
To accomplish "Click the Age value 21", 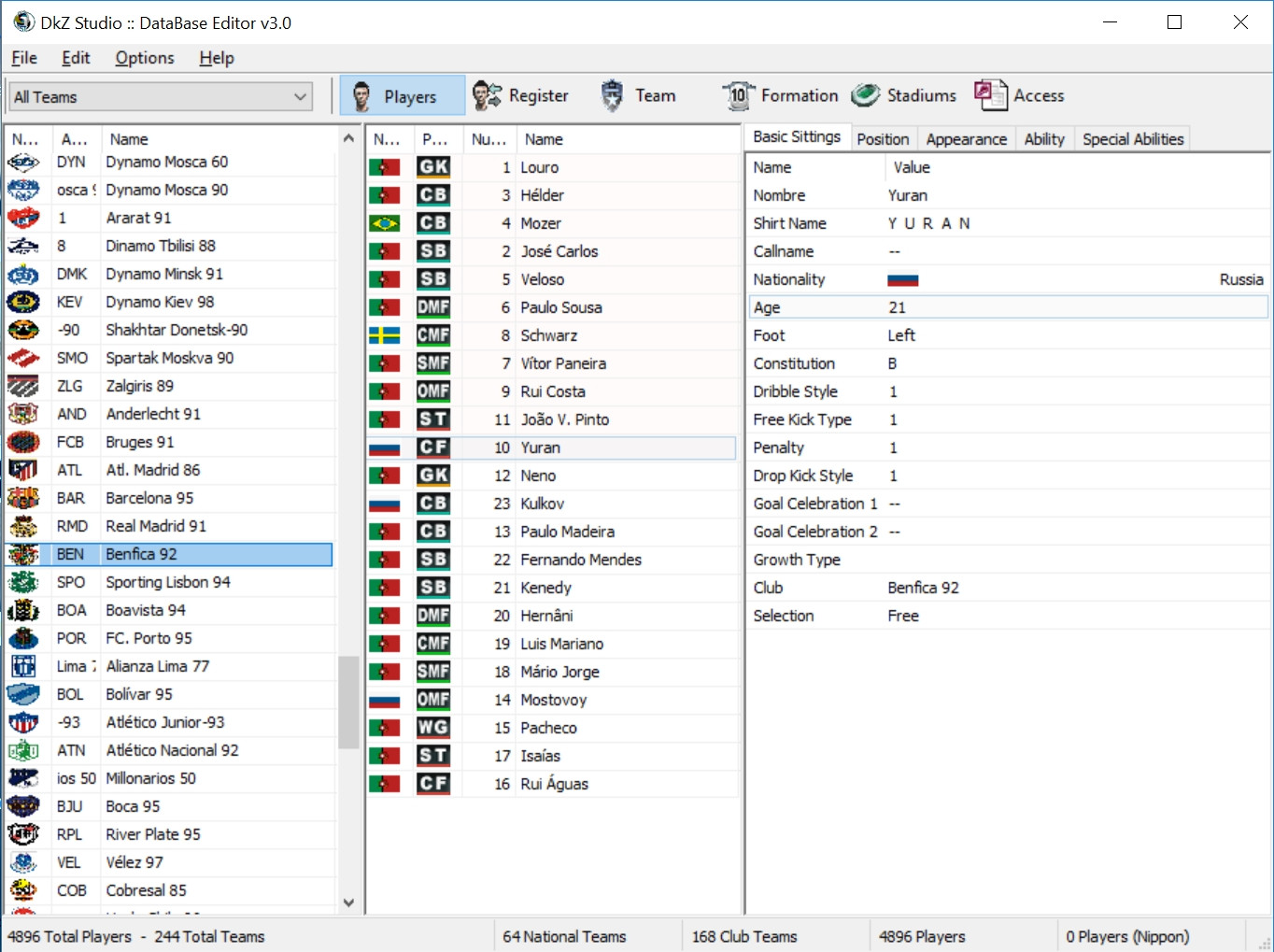I will tap(897, 307).
